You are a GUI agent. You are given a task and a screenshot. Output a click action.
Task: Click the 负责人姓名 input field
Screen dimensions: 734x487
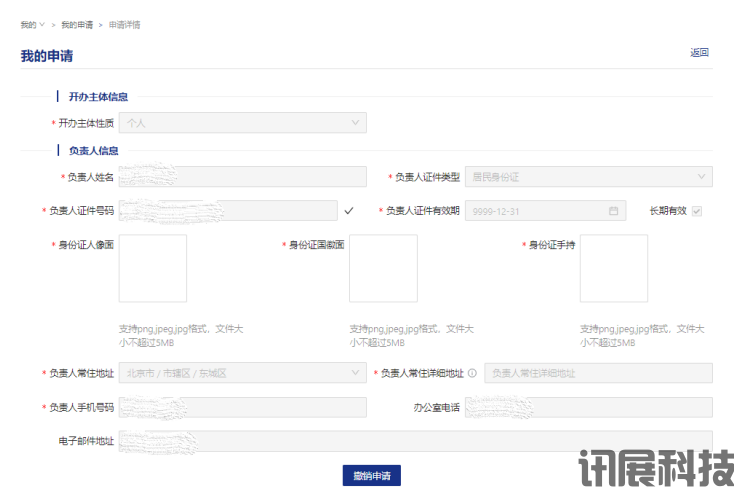[x=242, y=177]
